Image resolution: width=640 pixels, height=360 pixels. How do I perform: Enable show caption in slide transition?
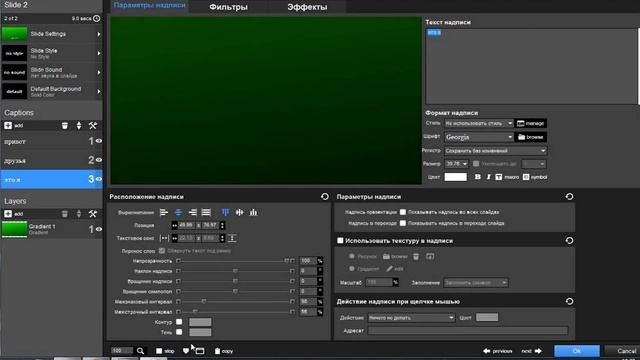(403, 223)
